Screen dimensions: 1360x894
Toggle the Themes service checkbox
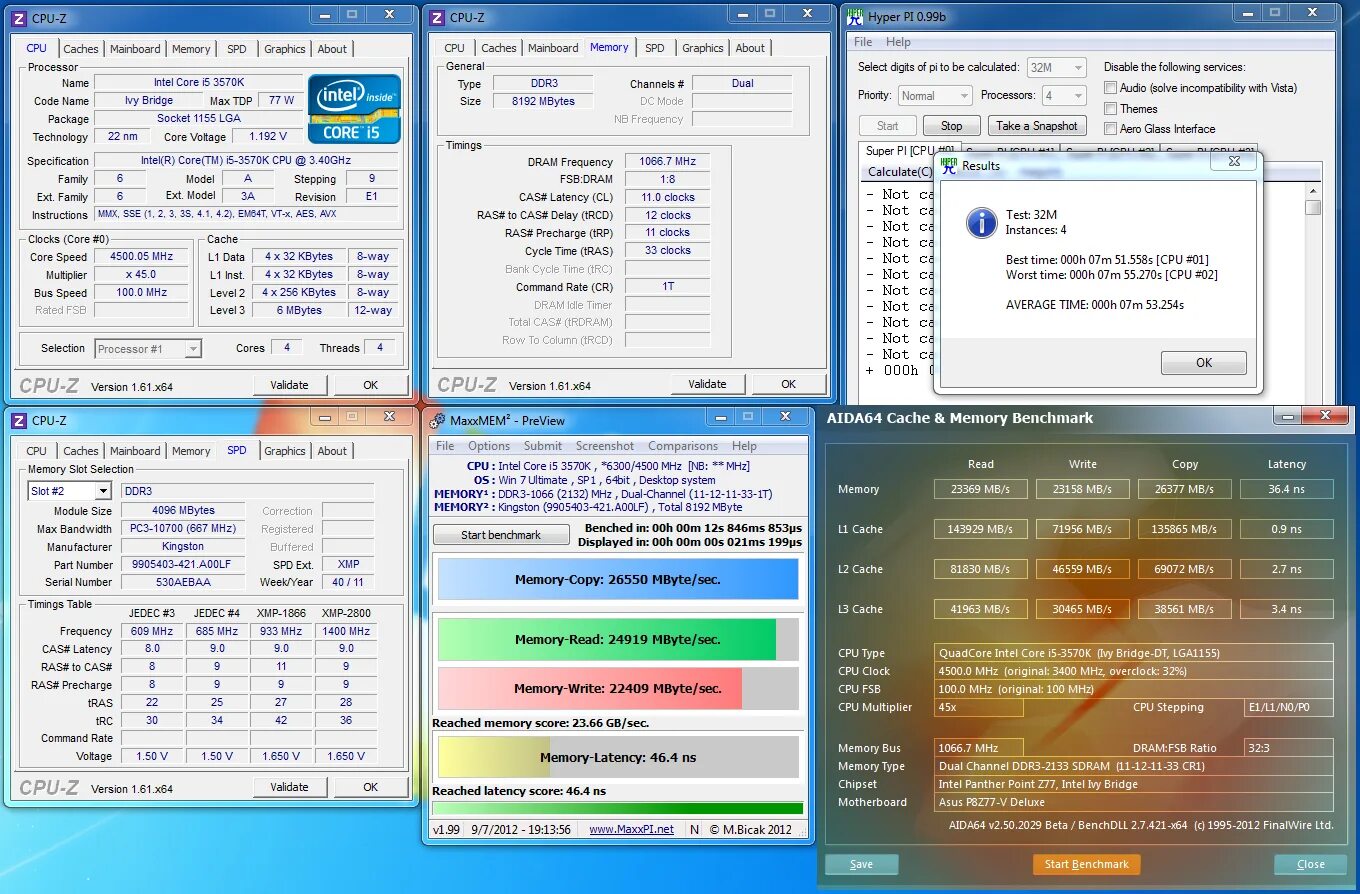coord(1110,108)
